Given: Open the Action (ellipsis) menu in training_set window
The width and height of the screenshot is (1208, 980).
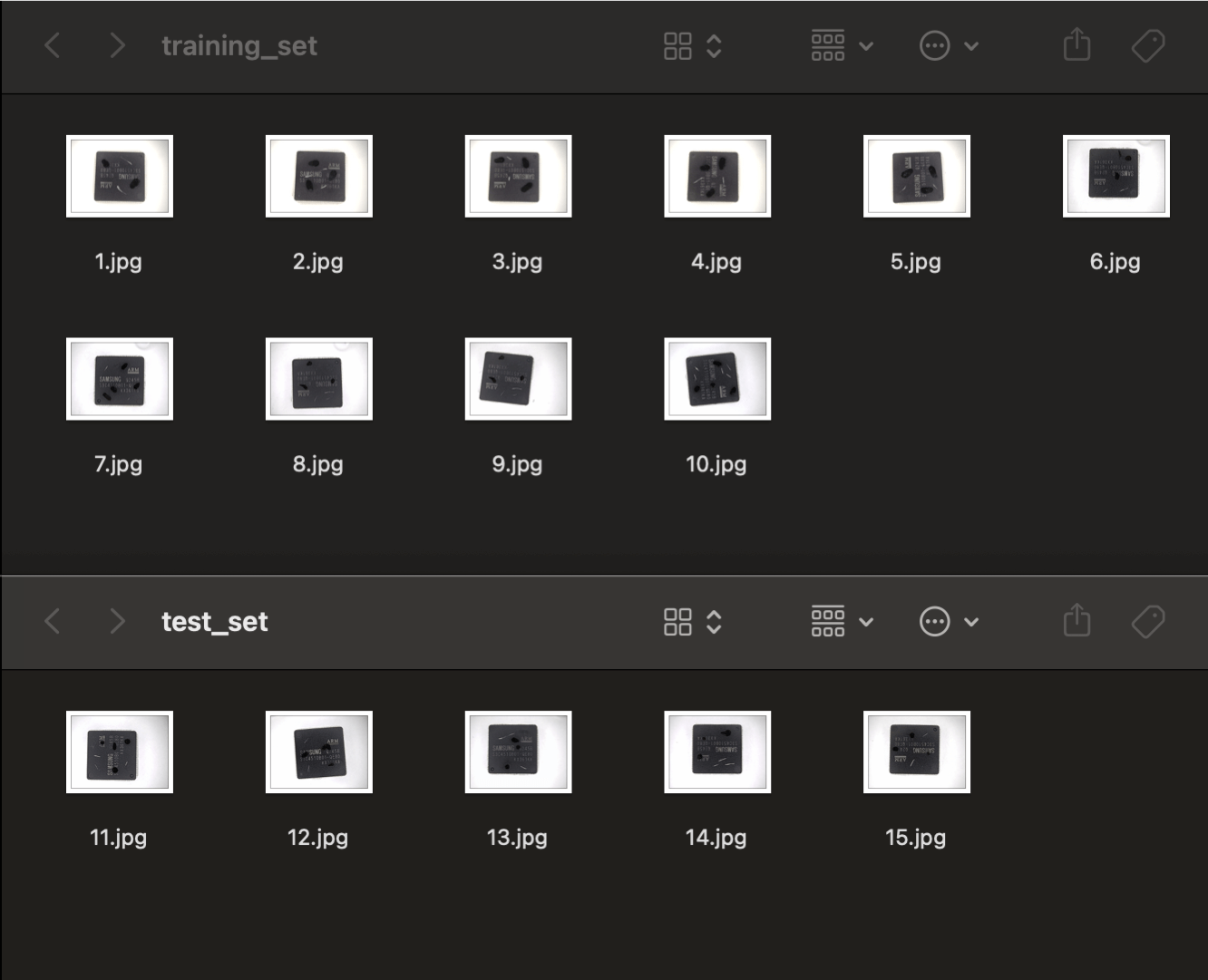Looking at the screenshot, I should tap(949, 45).
